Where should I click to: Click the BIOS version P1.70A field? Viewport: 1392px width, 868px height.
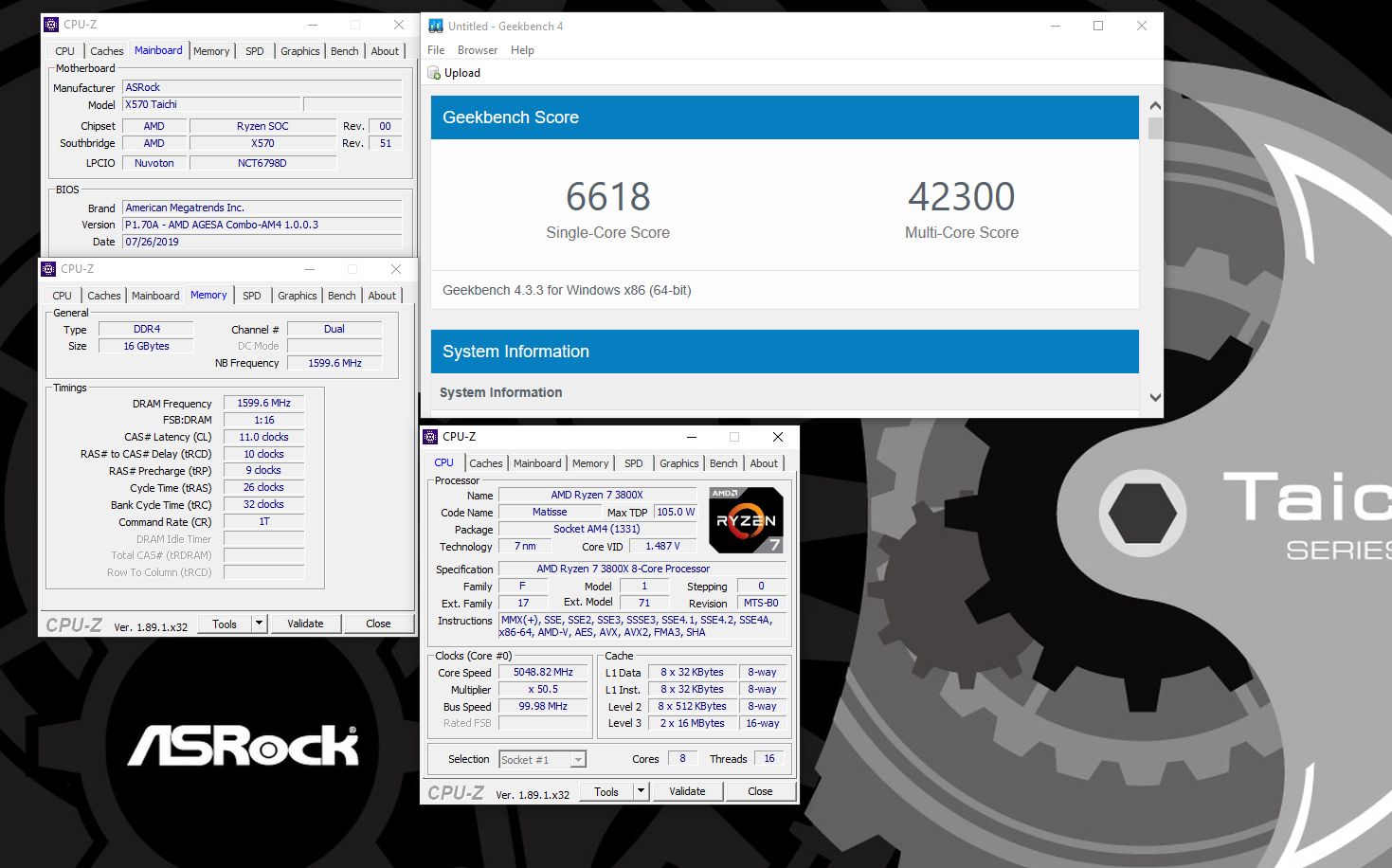tap(262, 225)
